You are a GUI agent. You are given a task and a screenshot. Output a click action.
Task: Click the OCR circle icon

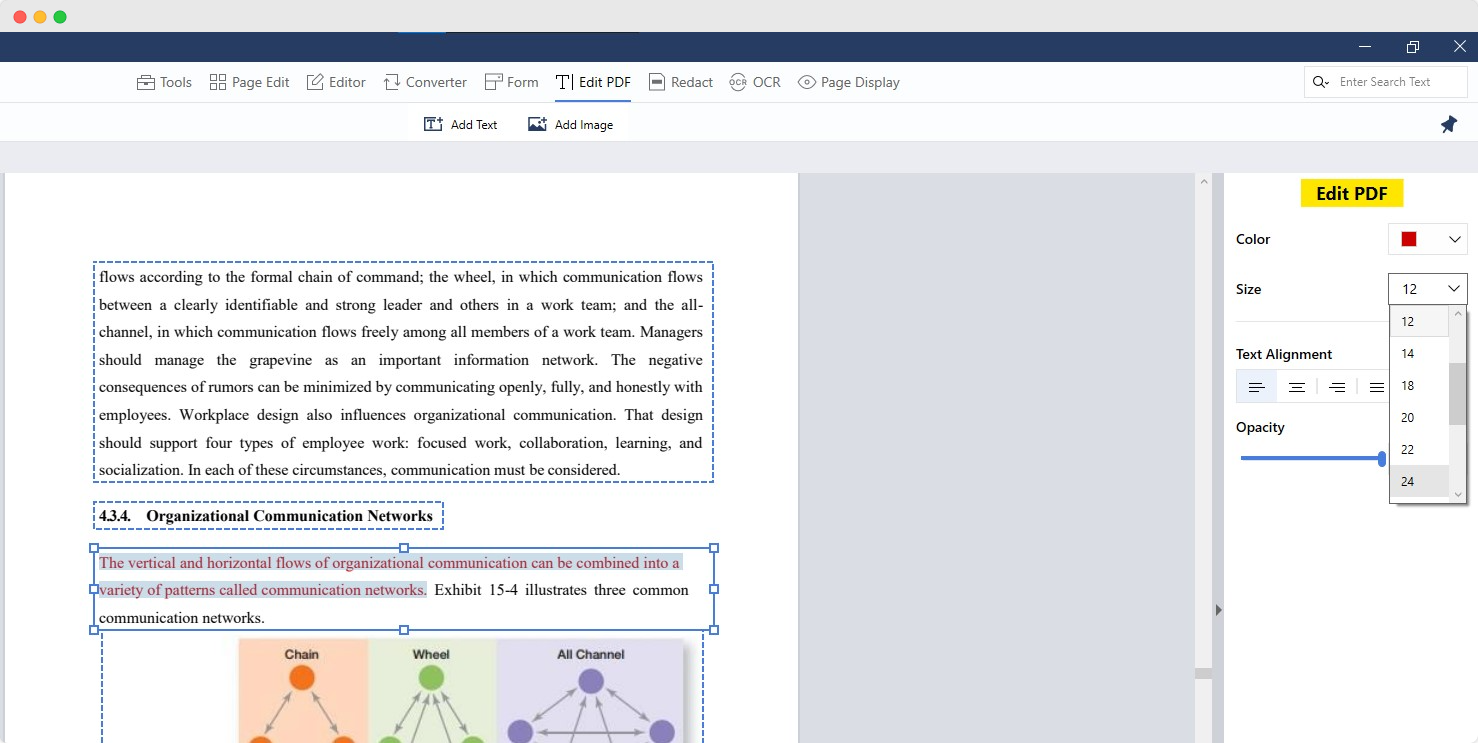coord(738,82)
